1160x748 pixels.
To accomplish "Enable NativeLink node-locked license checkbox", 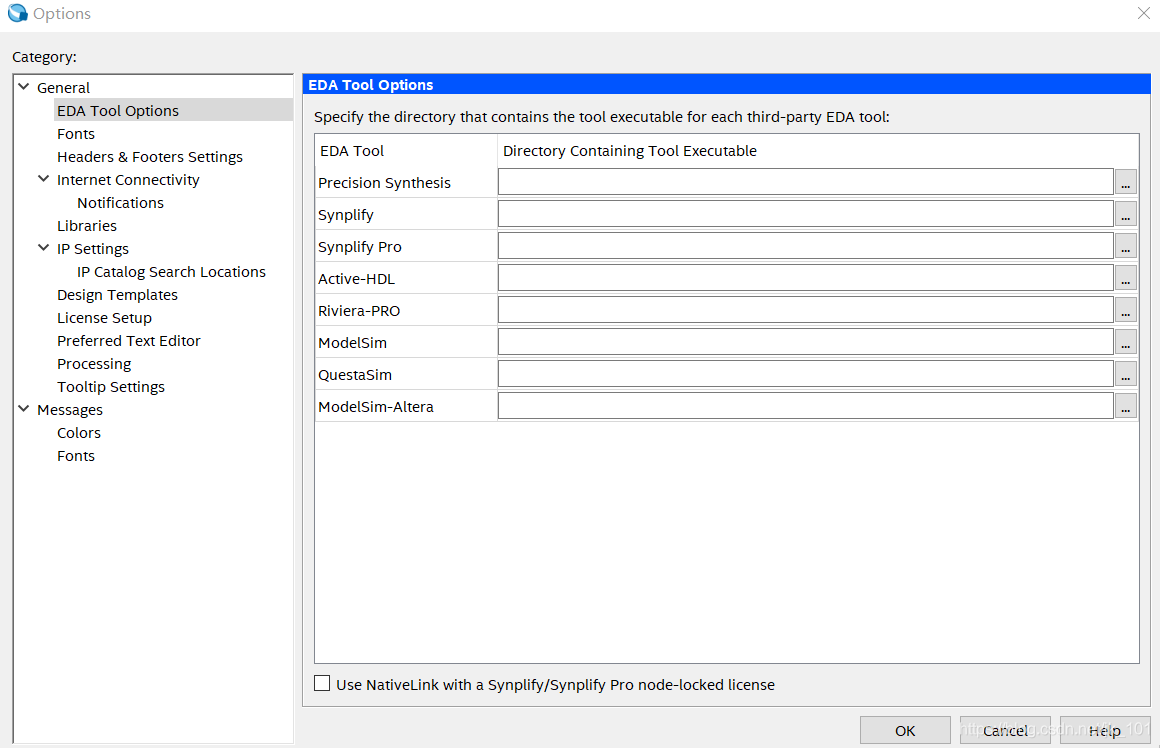I will (322, 684).
